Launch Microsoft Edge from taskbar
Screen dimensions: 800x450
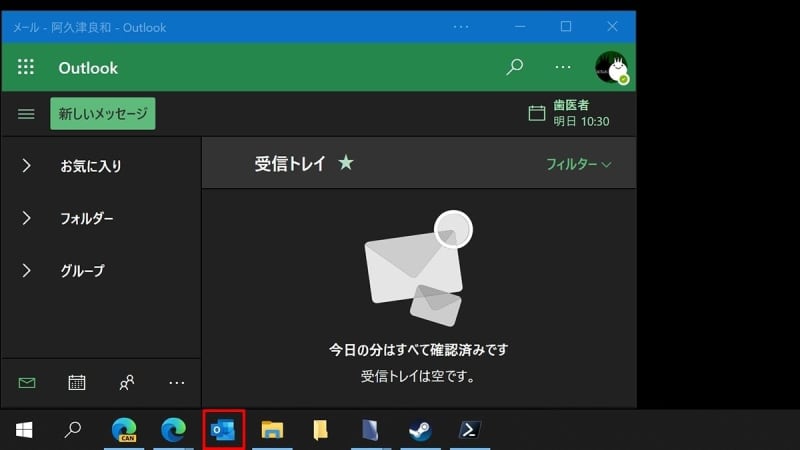pos(173,430)
